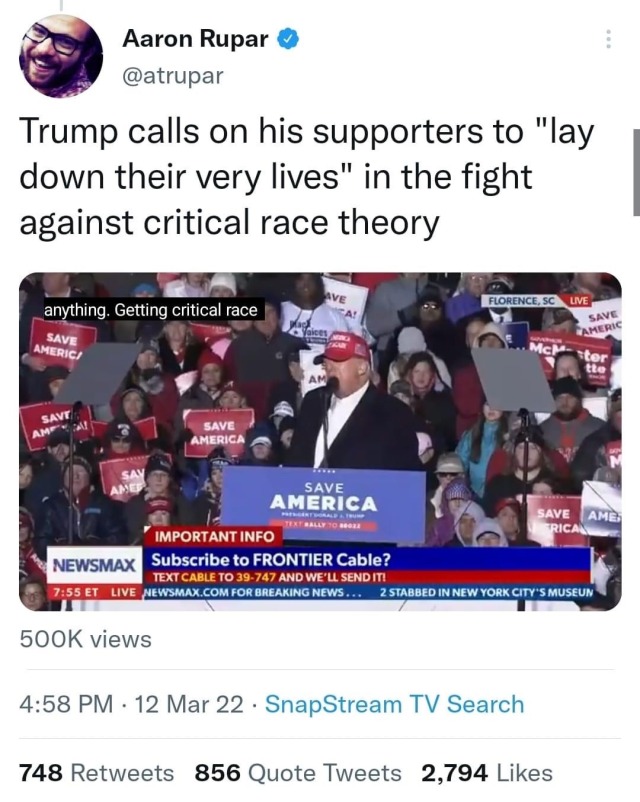Viewport: 640px width, 802px height.
Task: View the 748 Retweets list
Action: (x=97, y=773)
